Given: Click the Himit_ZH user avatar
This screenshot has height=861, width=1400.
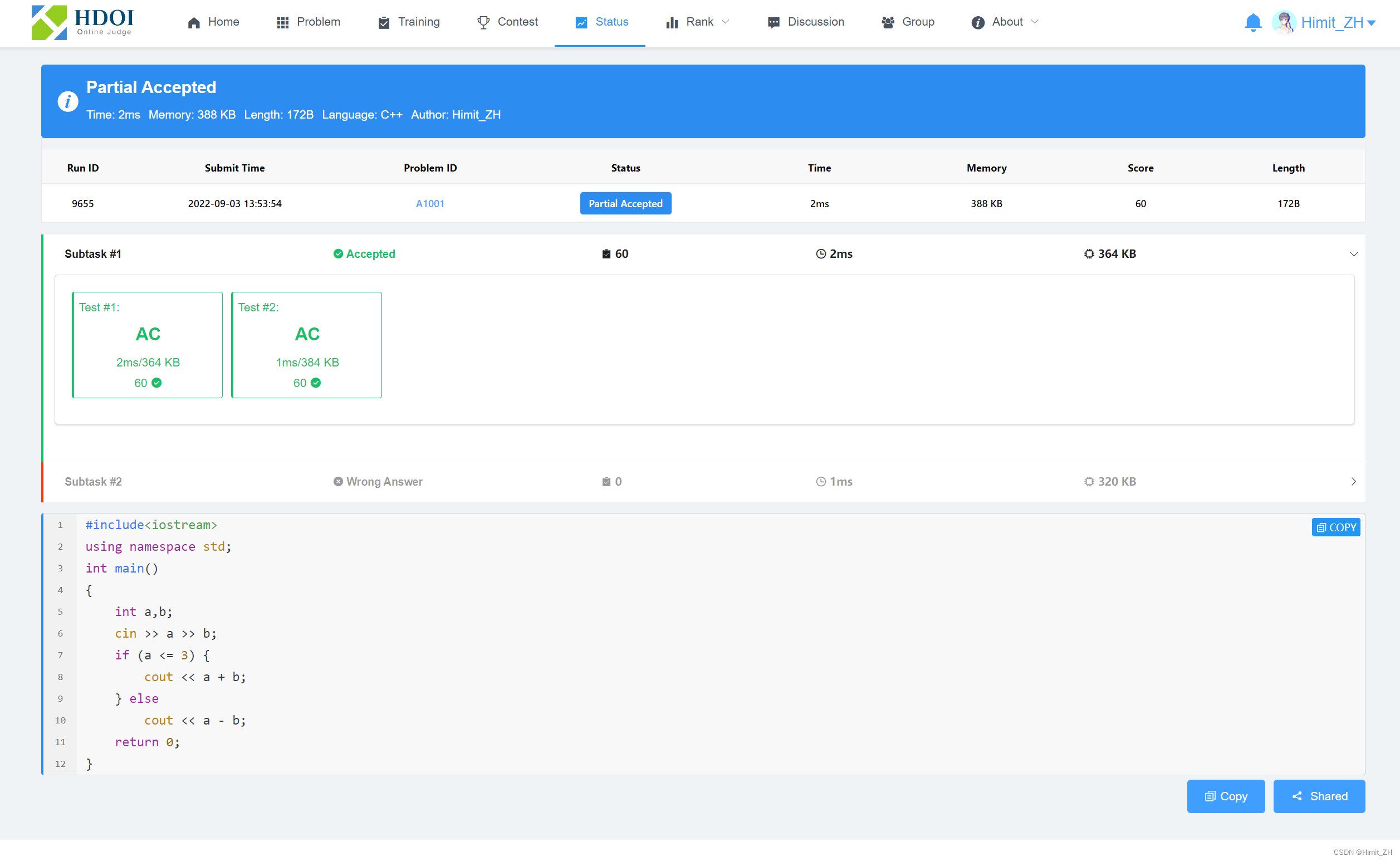Looking at the screenshot, I should pos(1284,22).
